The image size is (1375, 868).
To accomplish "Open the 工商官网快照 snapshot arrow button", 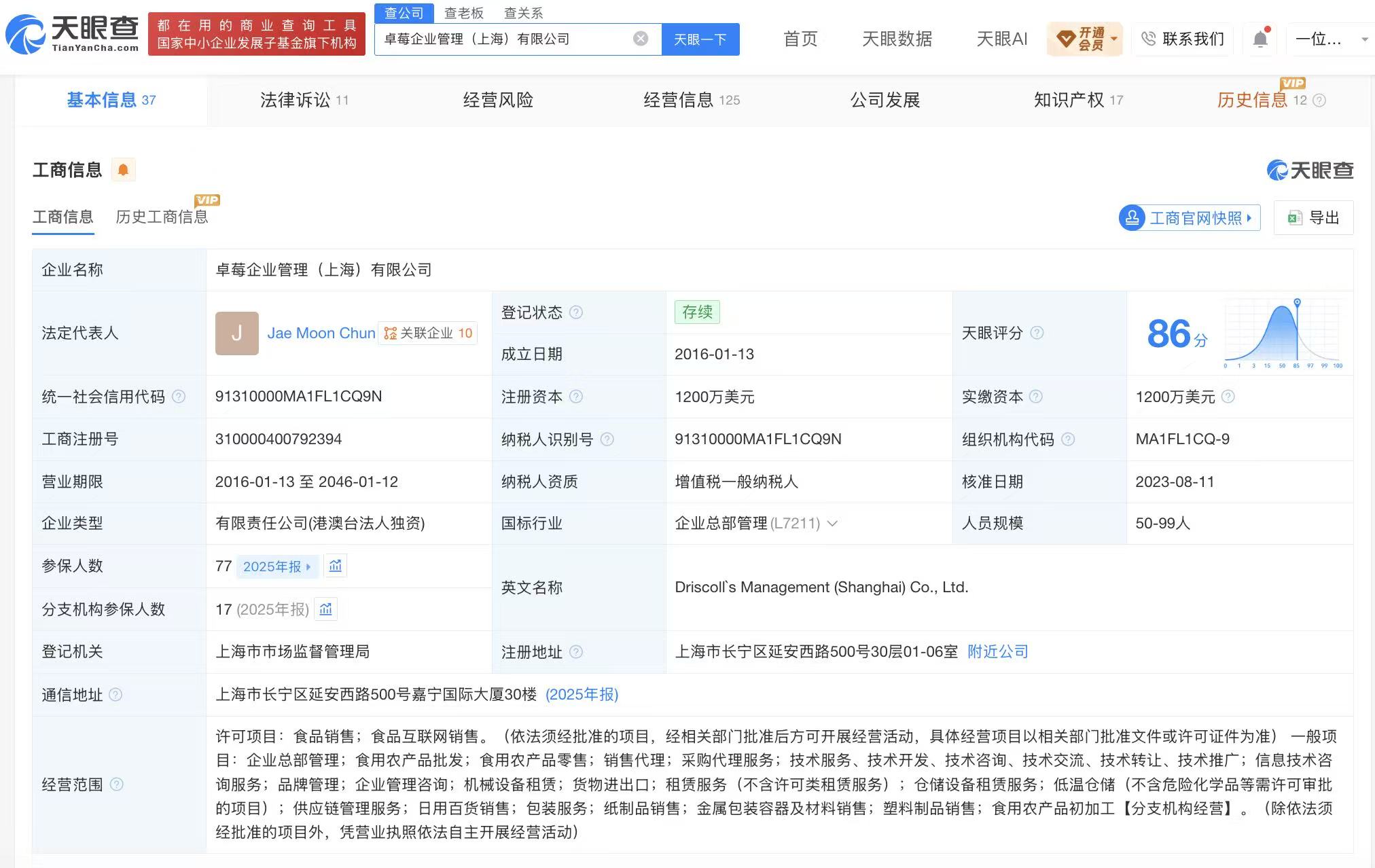I will (1190, 218).
